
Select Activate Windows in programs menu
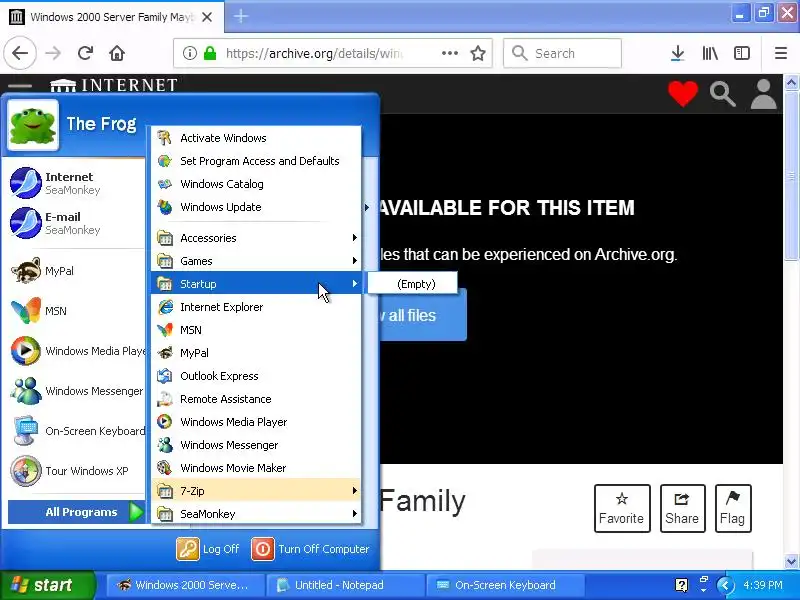(256, 138)
